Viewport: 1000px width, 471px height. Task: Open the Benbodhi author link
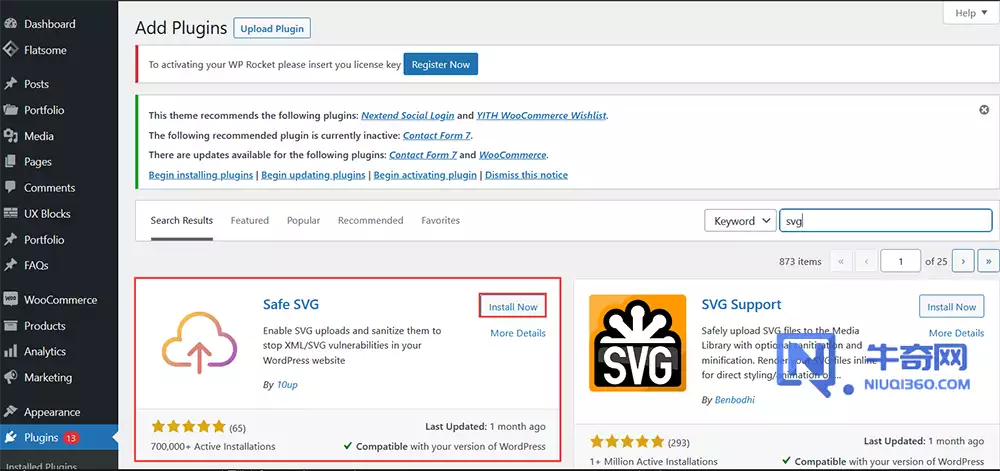tap(734, 400)
